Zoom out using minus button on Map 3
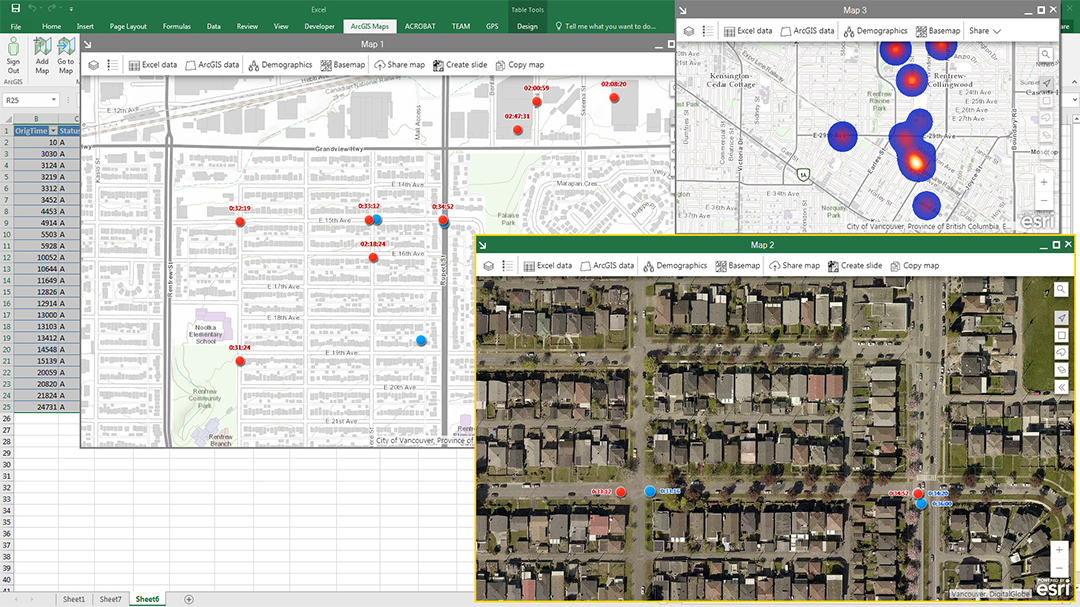 click(1045, 201)
